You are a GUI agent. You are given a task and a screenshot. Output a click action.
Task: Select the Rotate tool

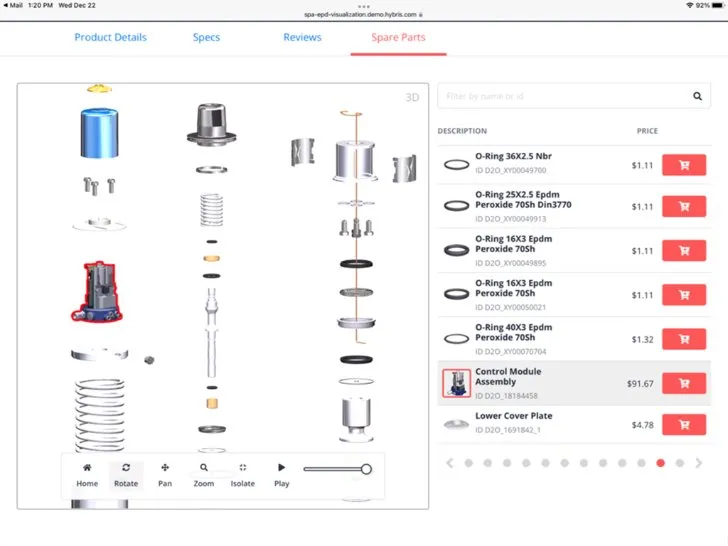126,474
